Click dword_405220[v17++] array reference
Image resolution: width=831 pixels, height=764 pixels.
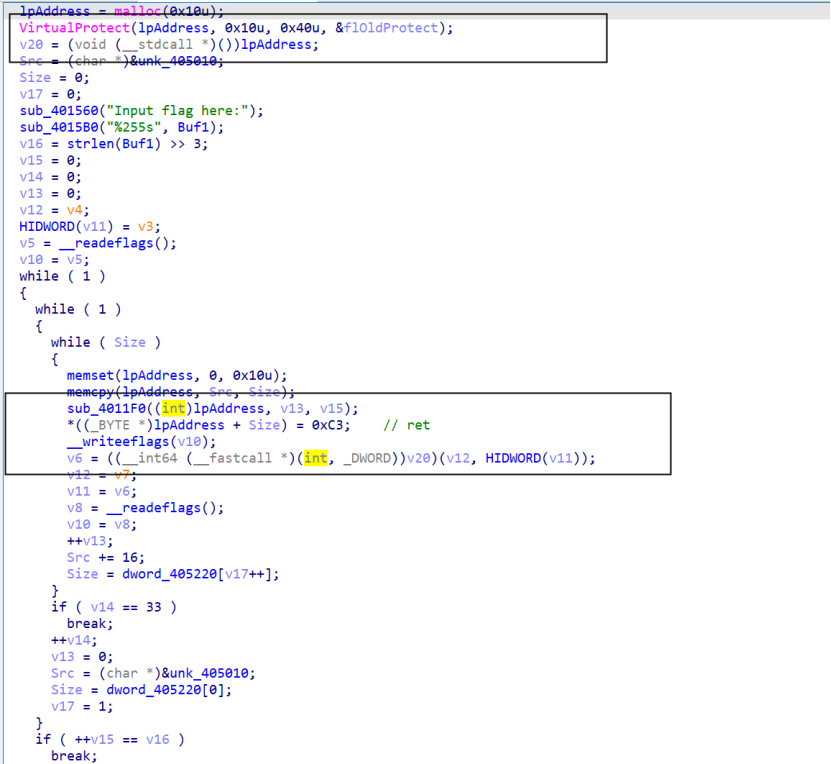pos(197,574)
